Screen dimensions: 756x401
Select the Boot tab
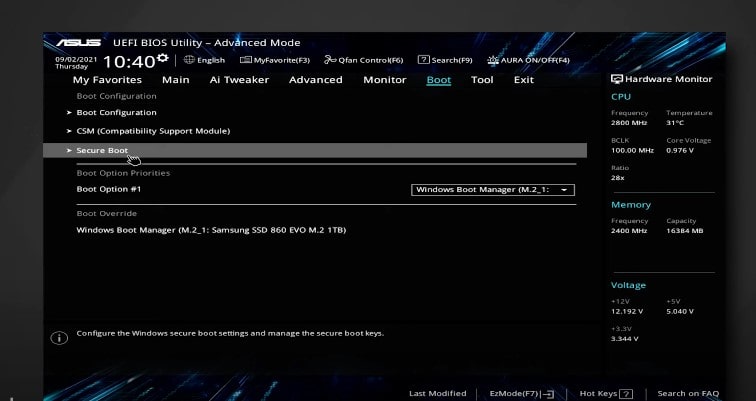tap(439, 80)
